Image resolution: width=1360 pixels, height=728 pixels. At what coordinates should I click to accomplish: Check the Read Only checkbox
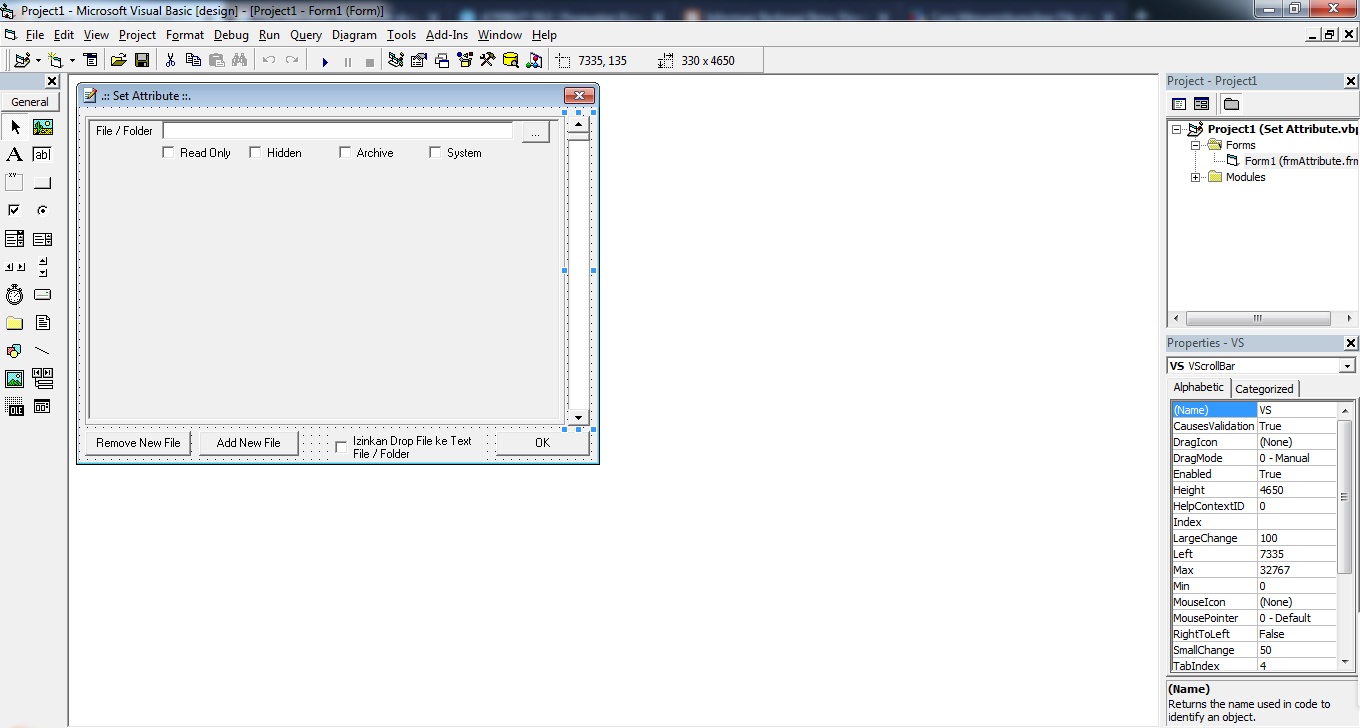tap(168, 153)
